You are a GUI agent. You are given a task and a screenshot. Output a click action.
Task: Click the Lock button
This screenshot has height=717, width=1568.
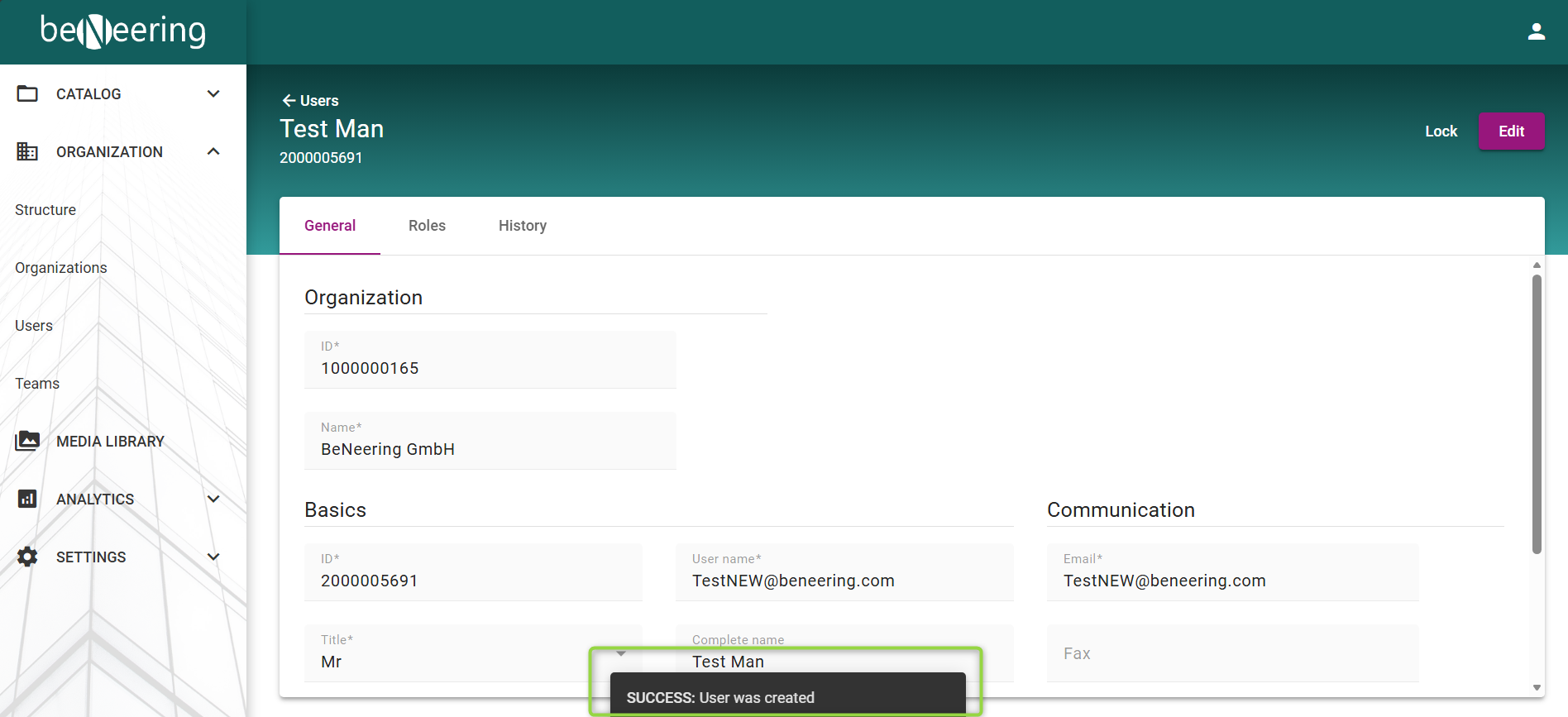pos(1441,131)
